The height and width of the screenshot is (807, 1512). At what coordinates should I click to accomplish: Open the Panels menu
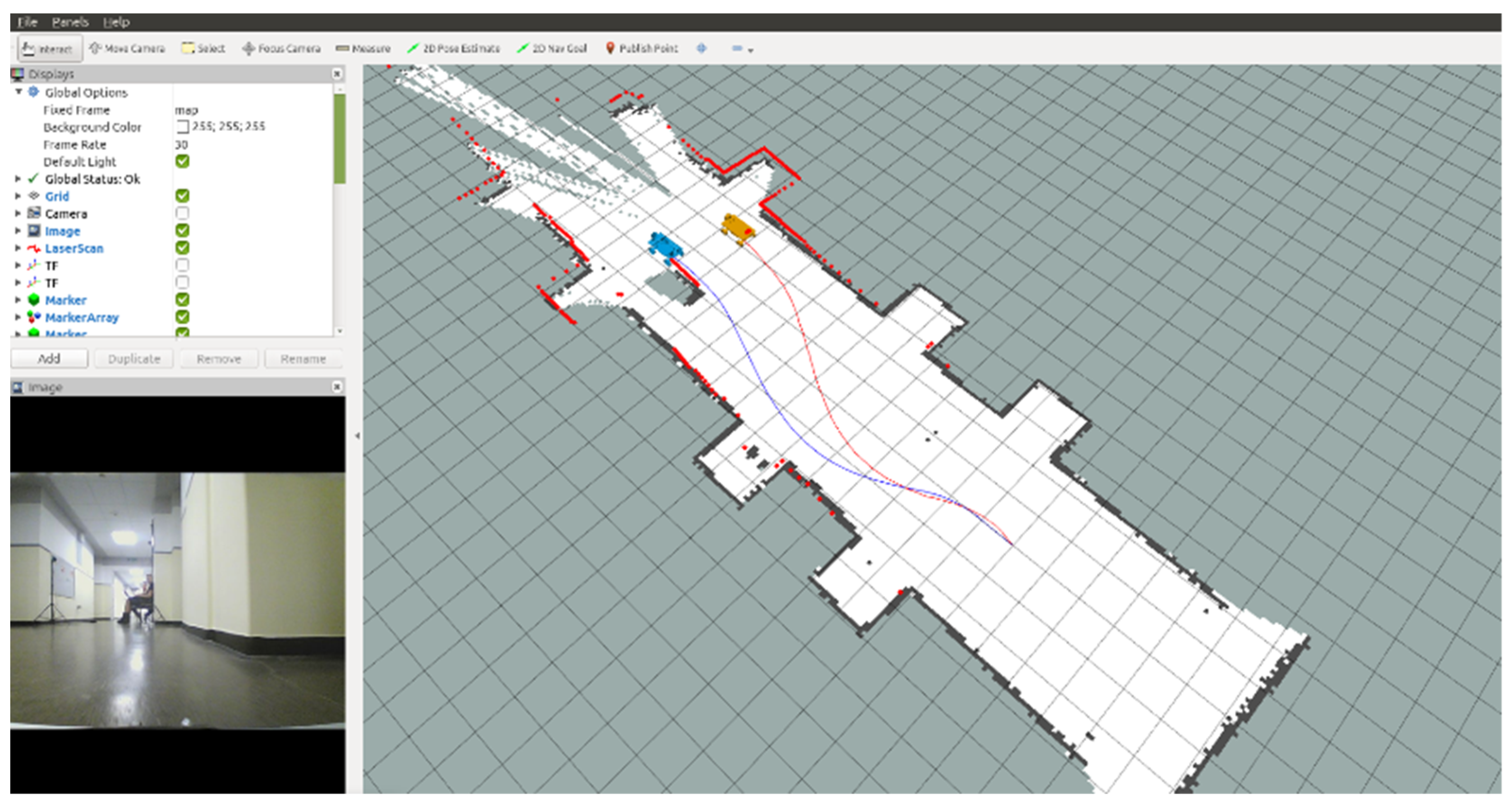click(70, 22)
